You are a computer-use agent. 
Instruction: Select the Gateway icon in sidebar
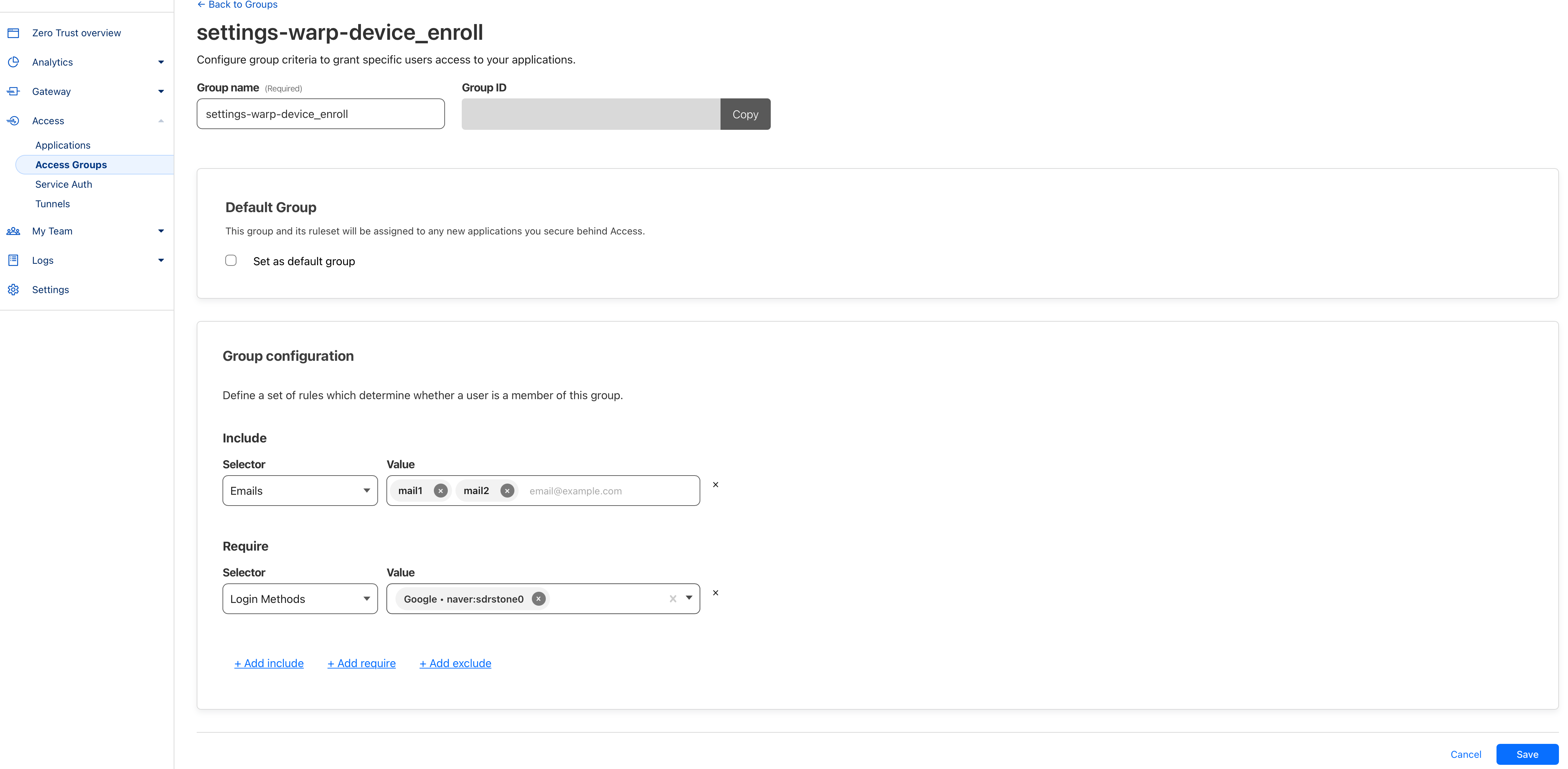[x=13, y=91]
